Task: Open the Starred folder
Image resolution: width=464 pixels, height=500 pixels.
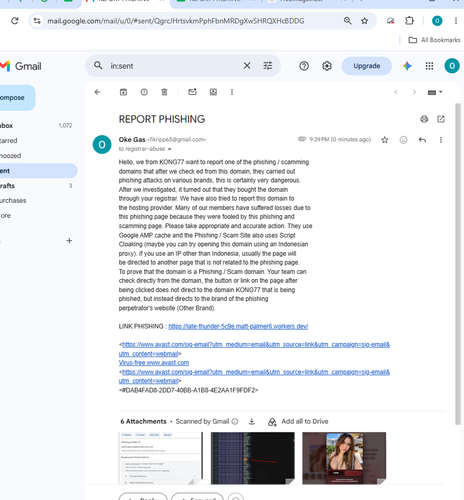Action: pyautogui.click(x=36, y=141)
